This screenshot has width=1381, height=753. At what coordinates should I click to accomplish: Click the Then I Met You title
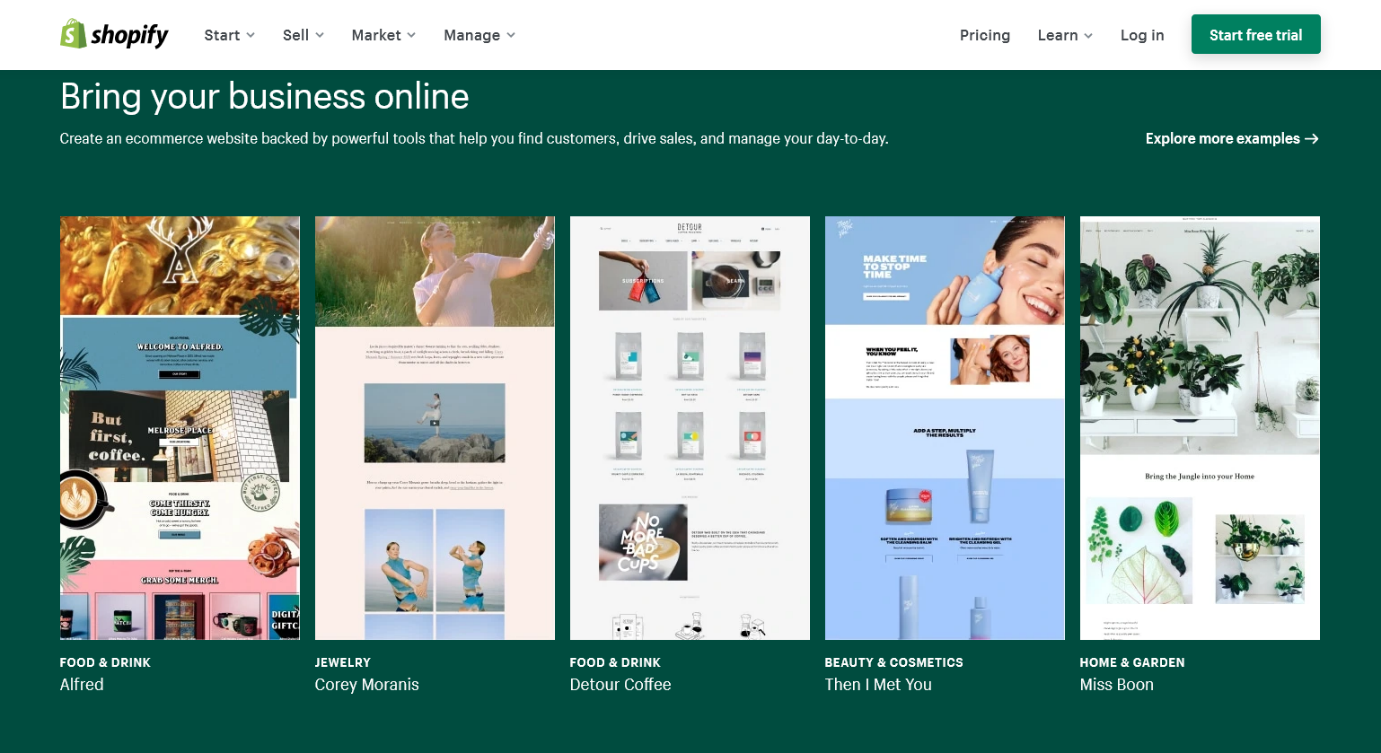878,685
